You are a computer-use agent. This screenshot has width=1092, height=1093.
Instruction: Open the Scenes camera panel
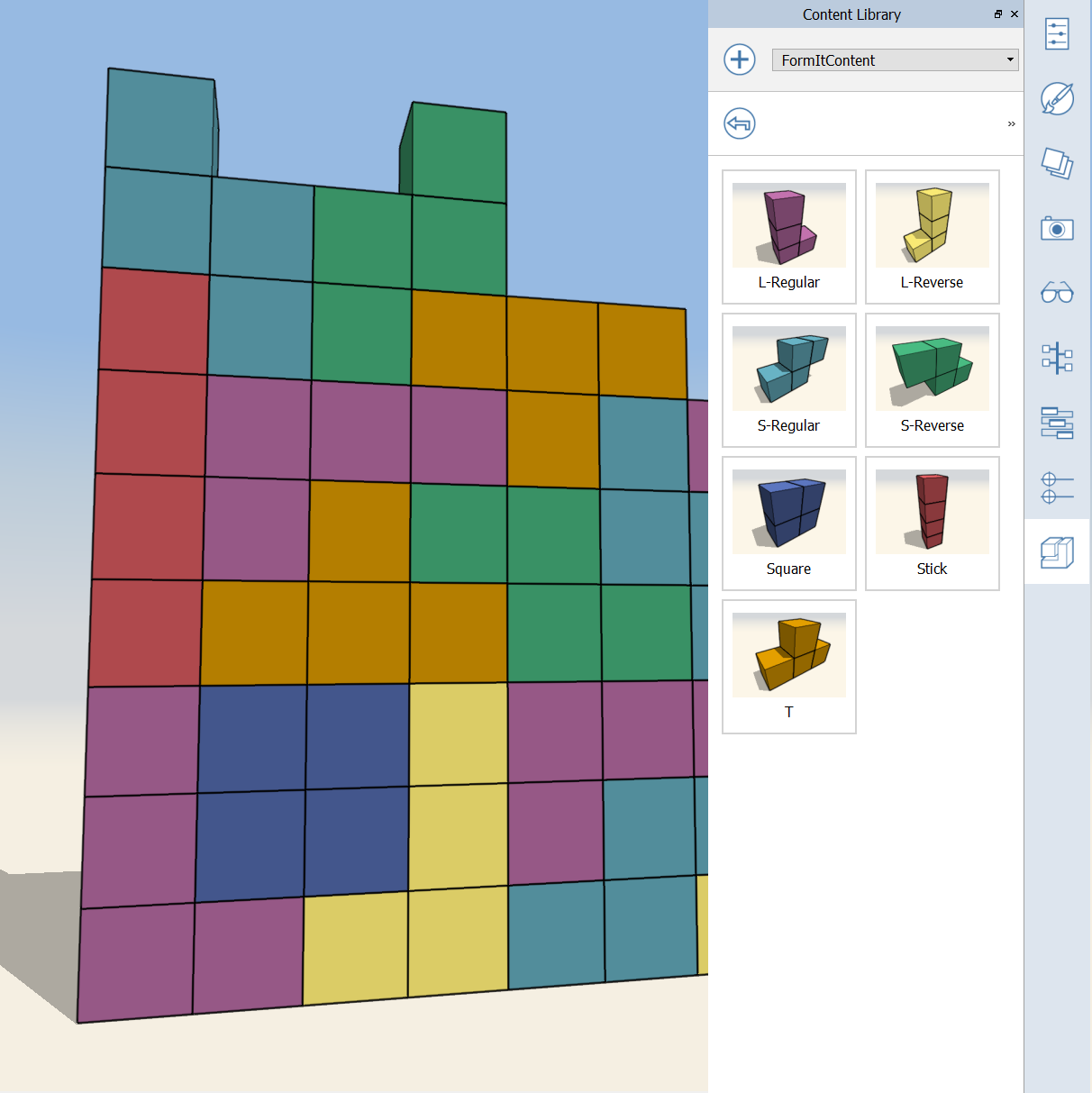(1057, 228)
